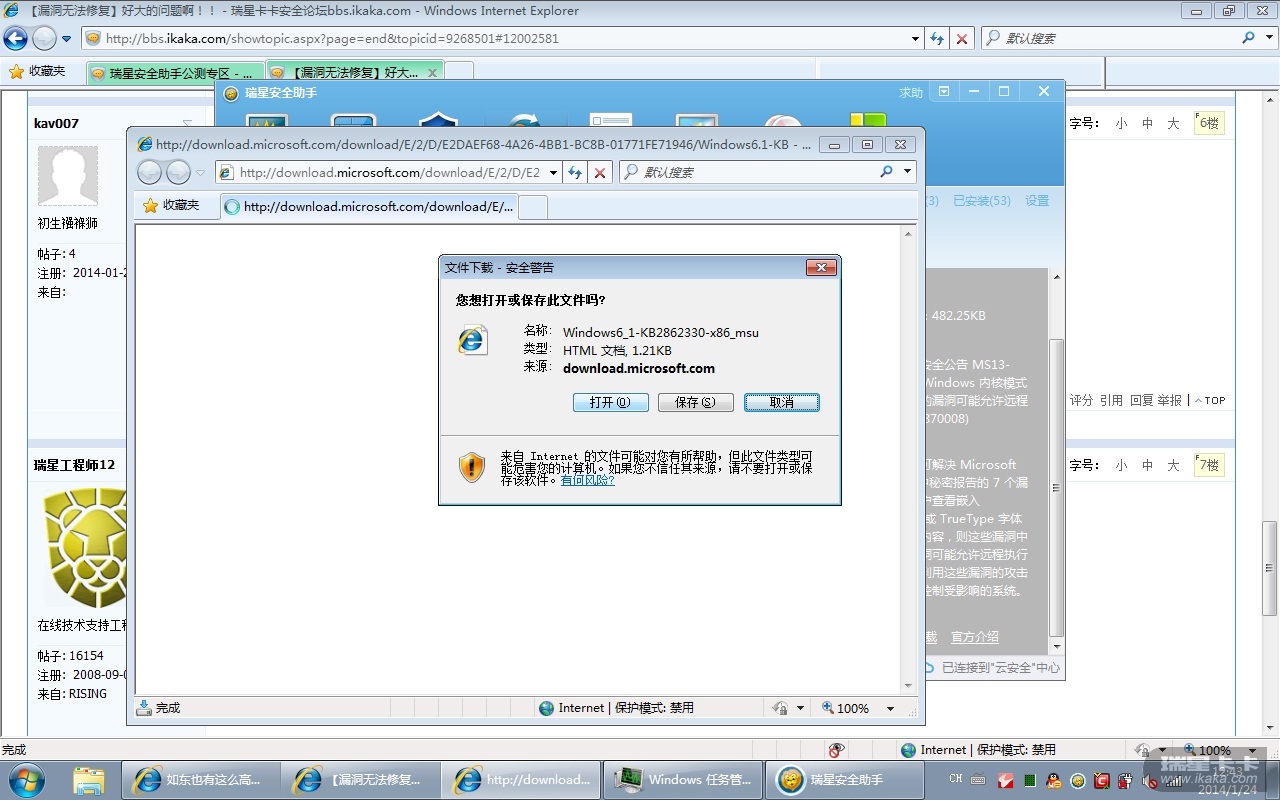This screenshot has height=800, width=1280.
Task: Switch to Windows 任务管理器 taskbar item
Action: (683, 779)
